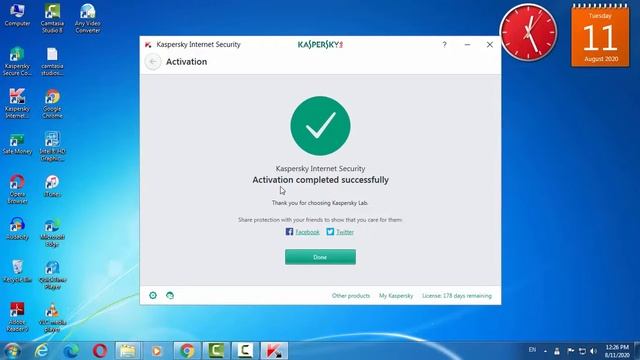This screenshot has width=640, height=360.
Task: Select Opera Browser desktop shortcut
Action: point(17,189)
